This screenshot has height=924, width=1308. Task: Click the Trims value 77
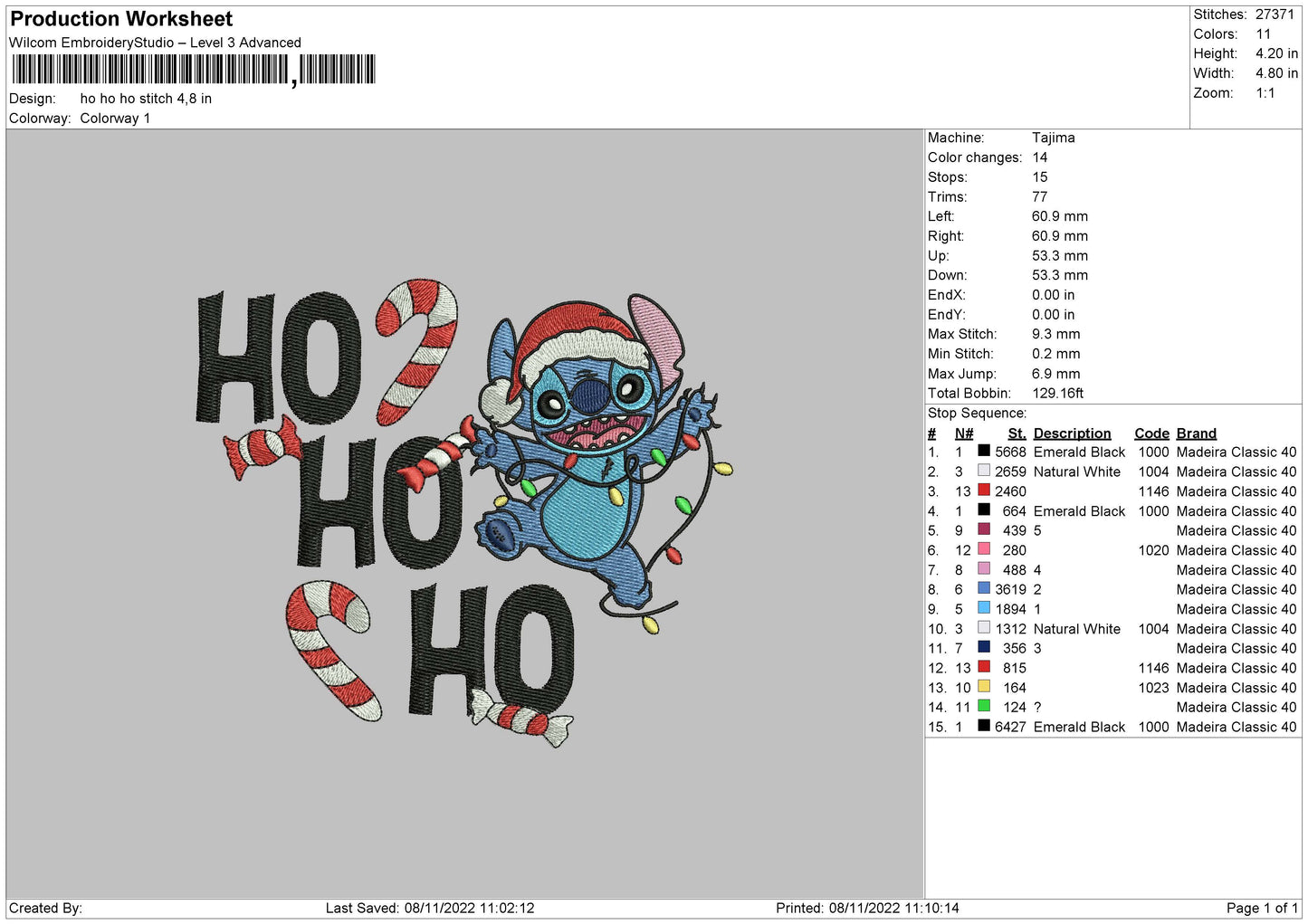(x=1040, y=196)
